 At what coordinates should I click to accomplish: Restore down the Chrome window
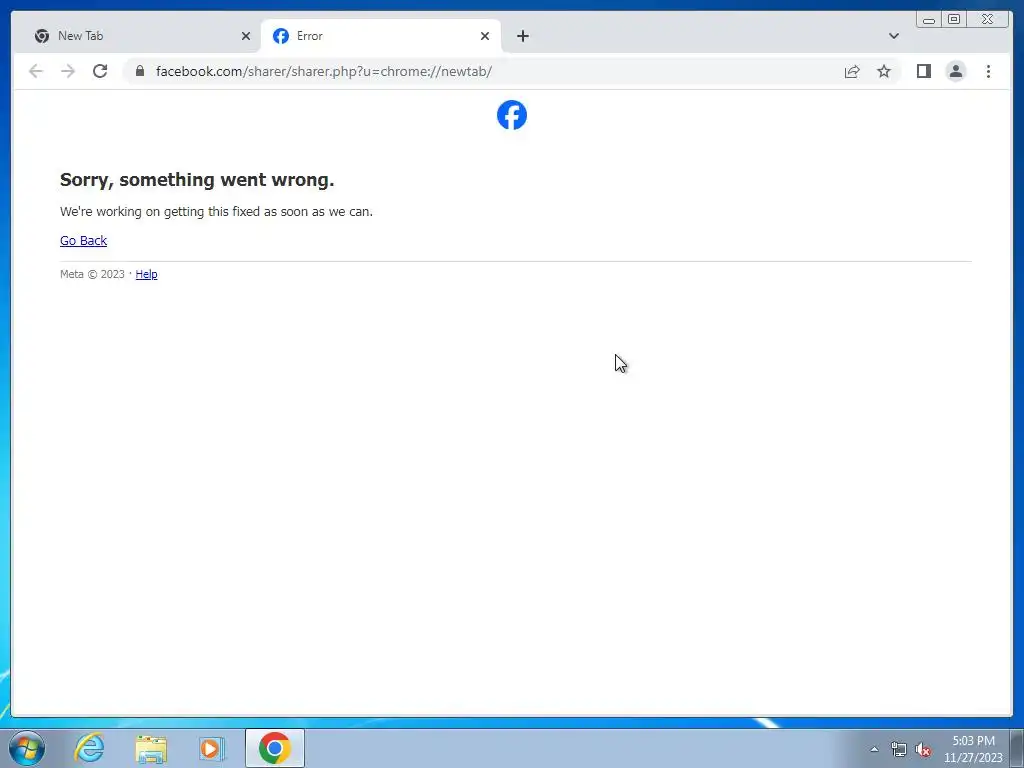[953, 20]
